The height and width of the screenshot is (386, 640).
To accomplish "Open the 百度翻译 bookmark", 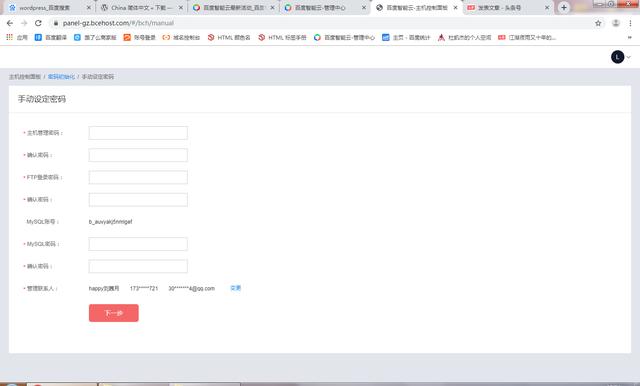I will click(x=51, y=38).
